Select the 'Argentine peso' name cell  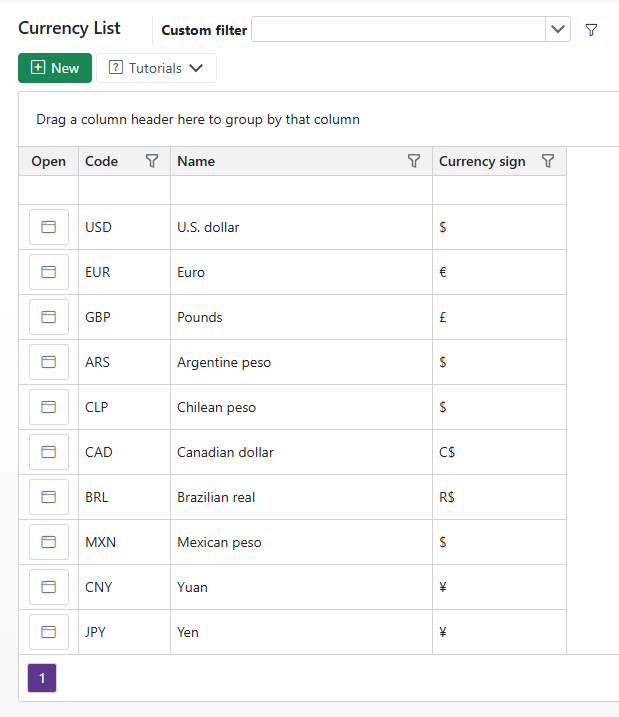[301, 362]
